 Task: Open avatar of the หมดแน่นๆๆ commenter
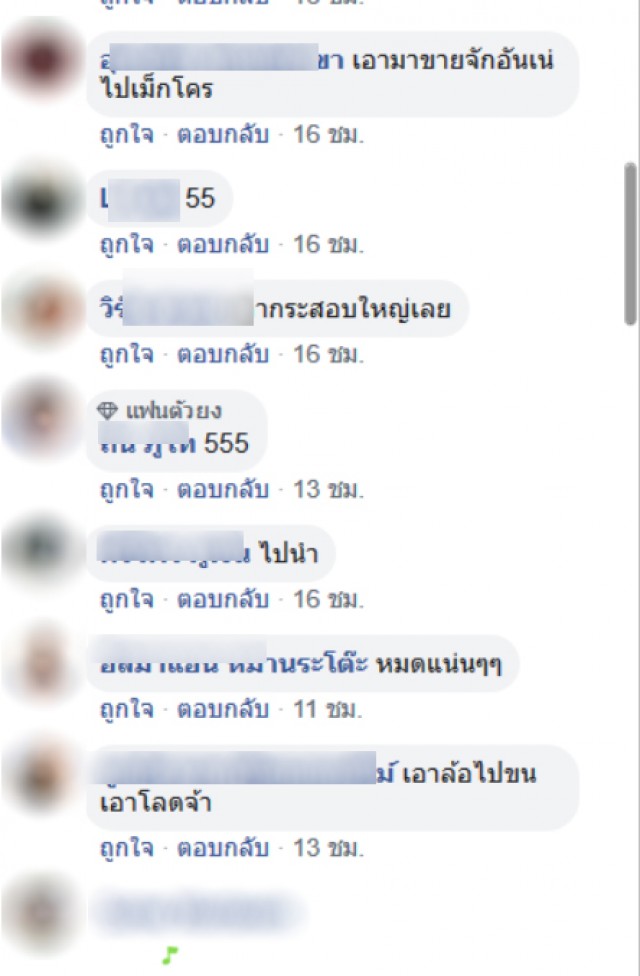point(42,664)
